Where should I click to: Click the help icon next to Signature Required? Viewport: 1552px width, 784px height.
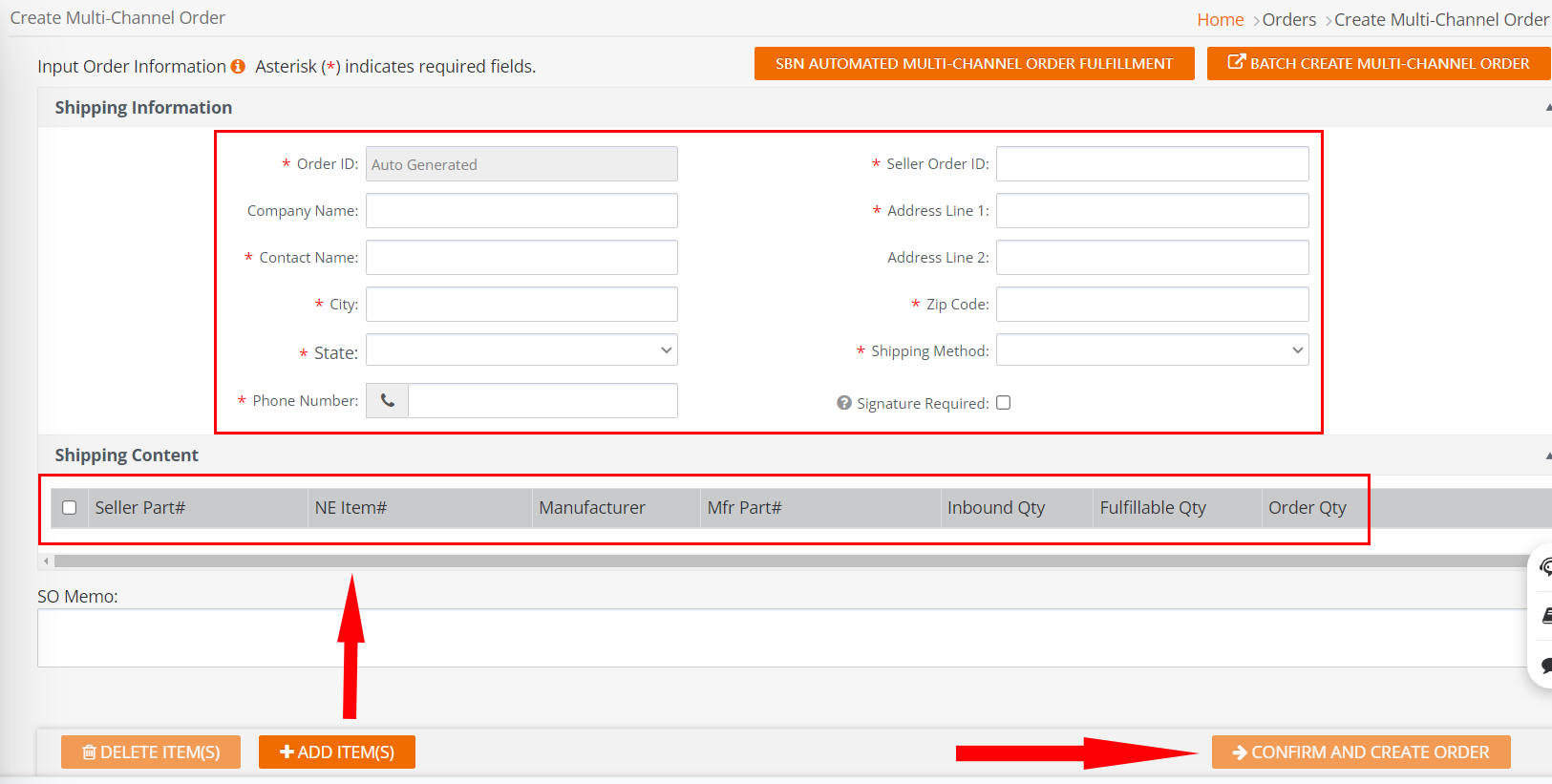click(x=844, y=403)
